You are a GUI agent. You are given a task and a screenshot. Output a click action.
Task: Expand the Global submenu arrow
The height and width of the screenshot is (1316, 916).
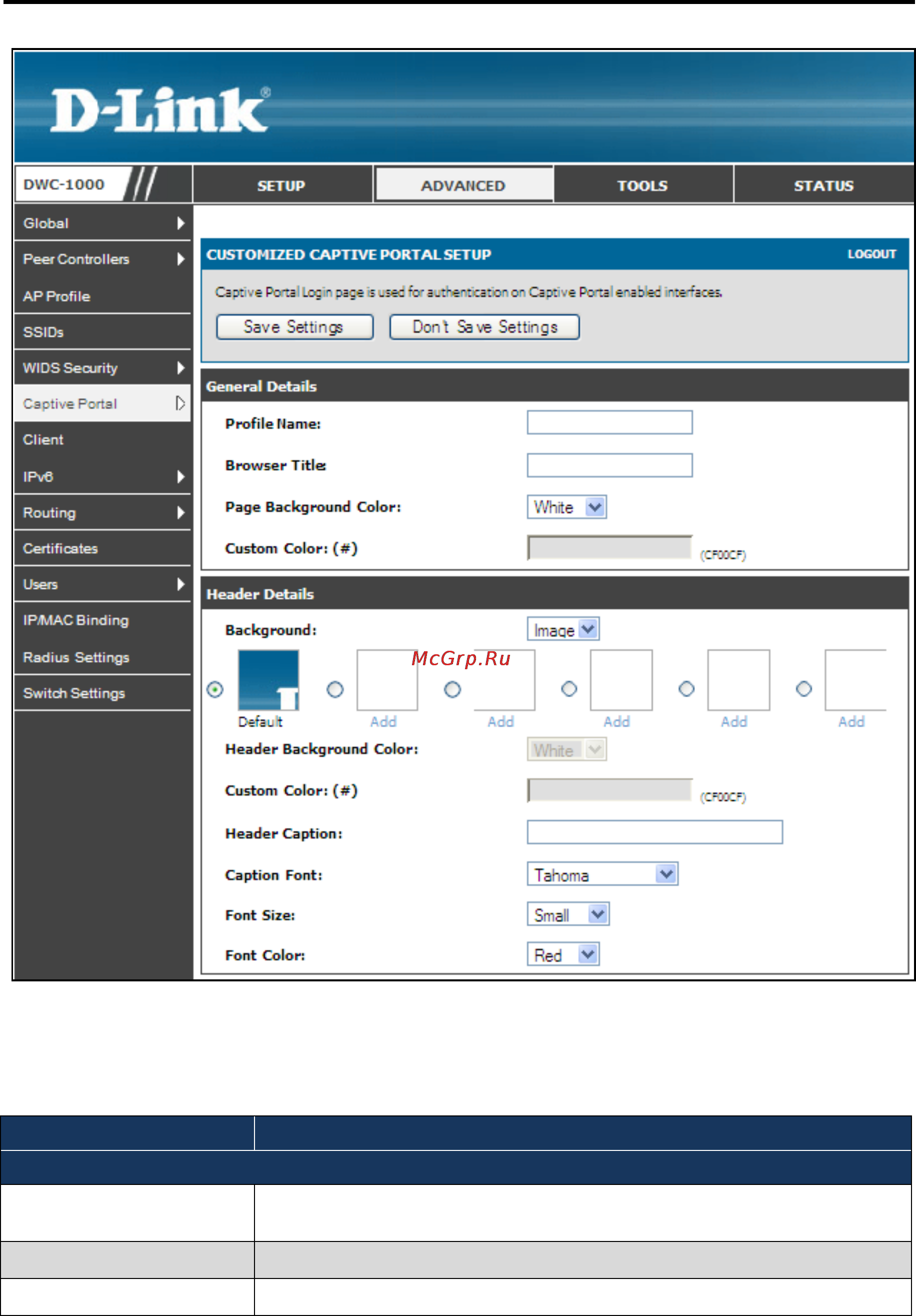pyautogui.click(x=180, y=223)
